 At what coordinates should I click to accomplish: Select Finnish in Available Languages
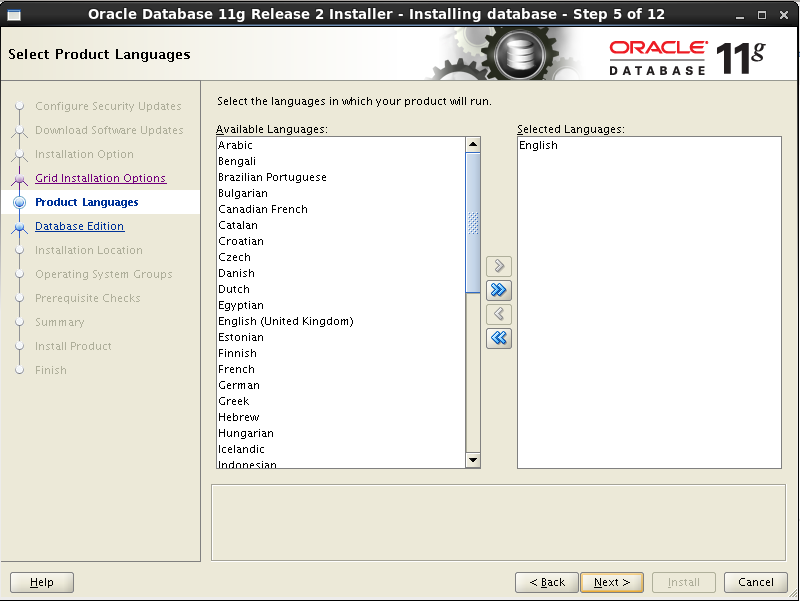(341, 353)
